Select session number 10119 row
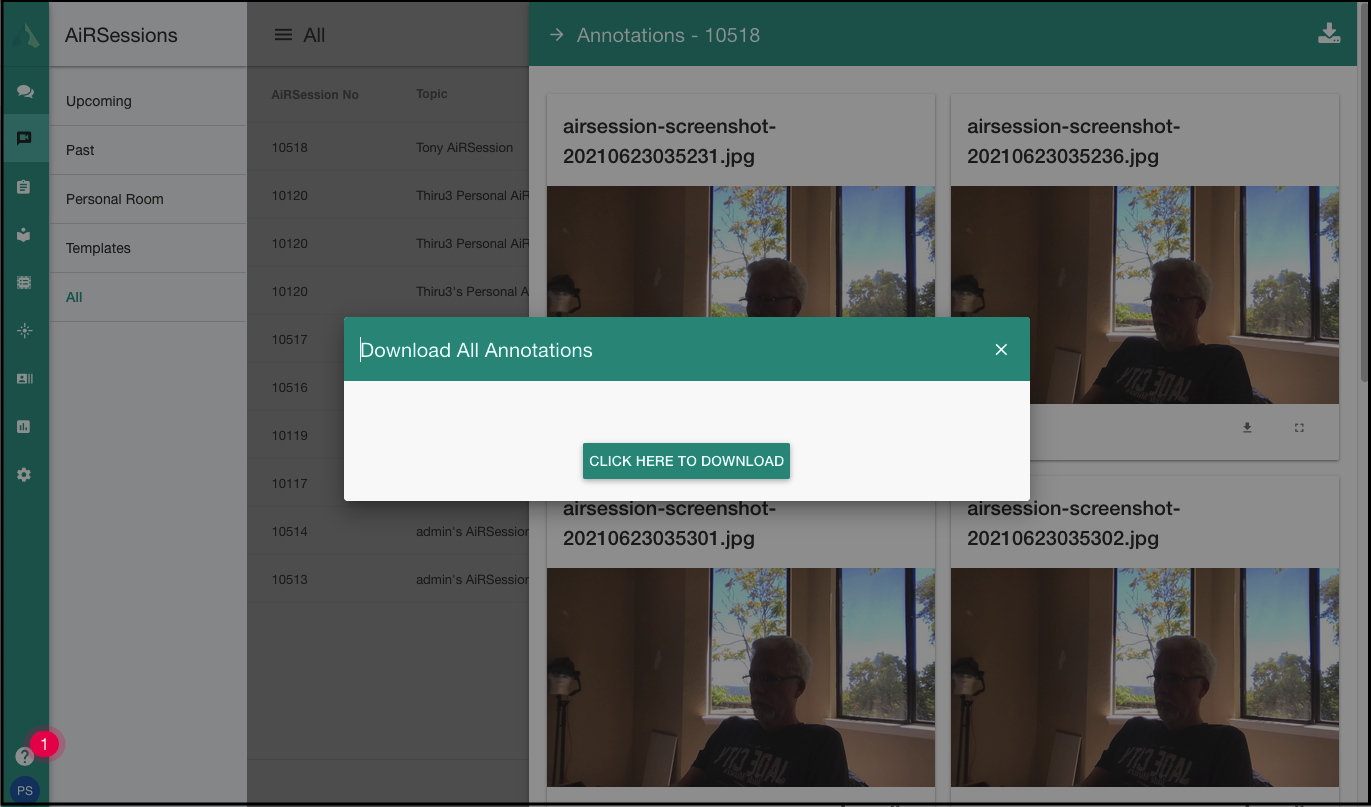 [388, 436]
